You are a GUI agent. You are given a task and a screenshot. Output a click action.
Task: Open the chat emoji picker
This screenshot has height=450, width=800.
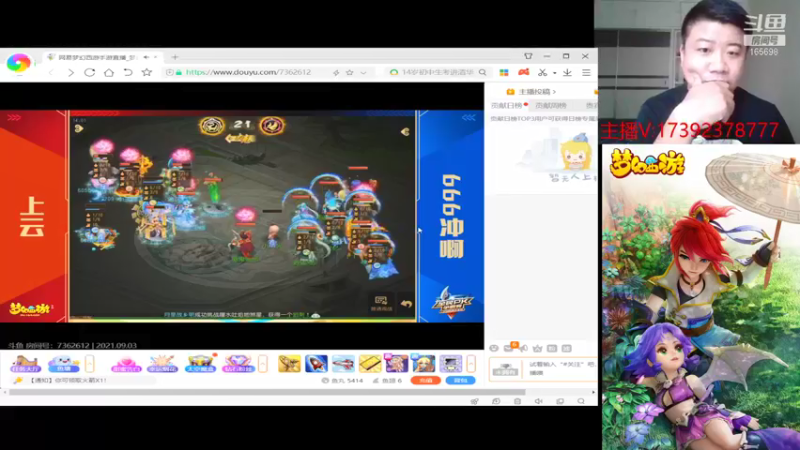tap(494, 348)
